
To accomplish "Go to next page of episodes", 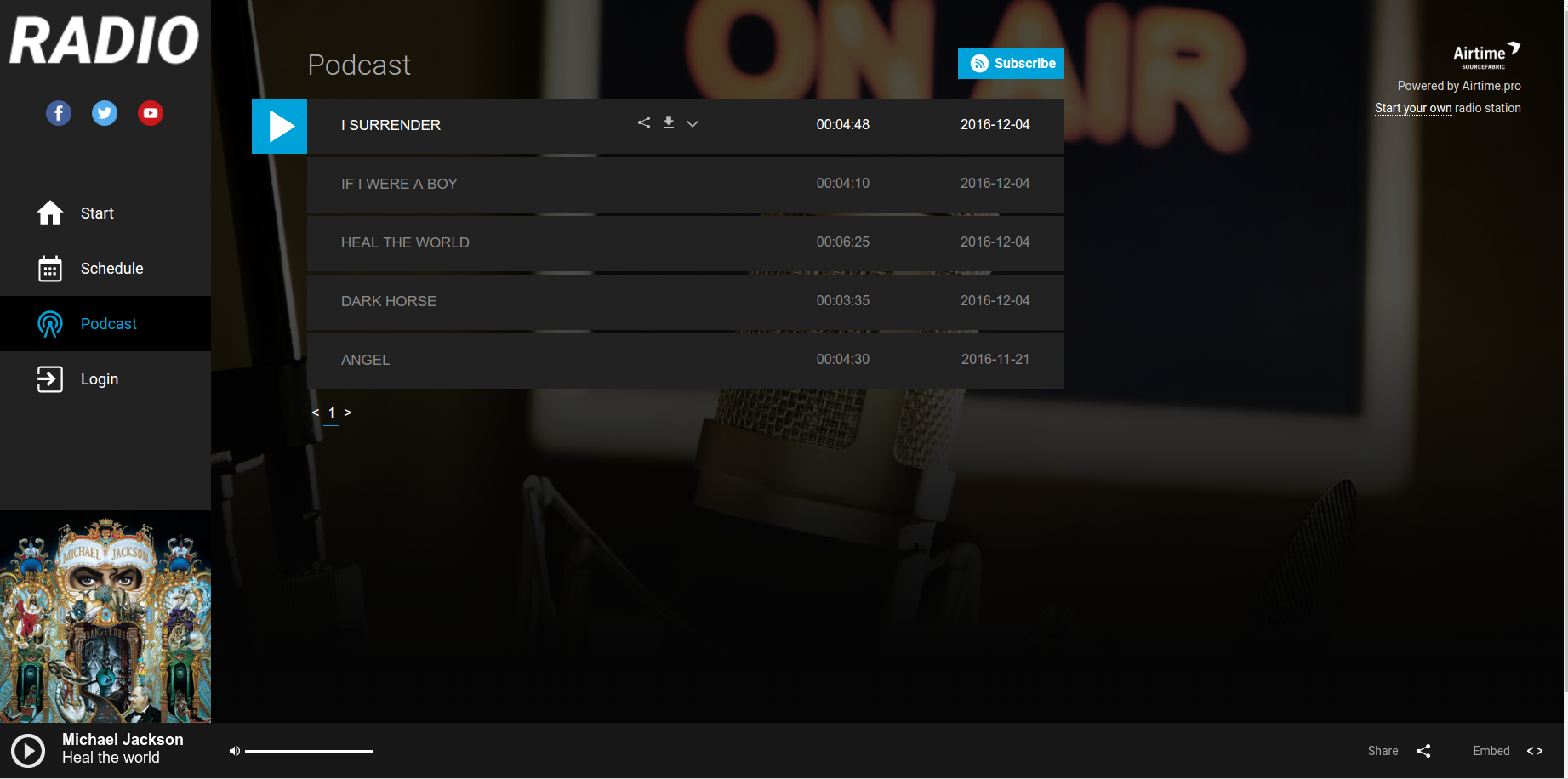I will 348,412.
